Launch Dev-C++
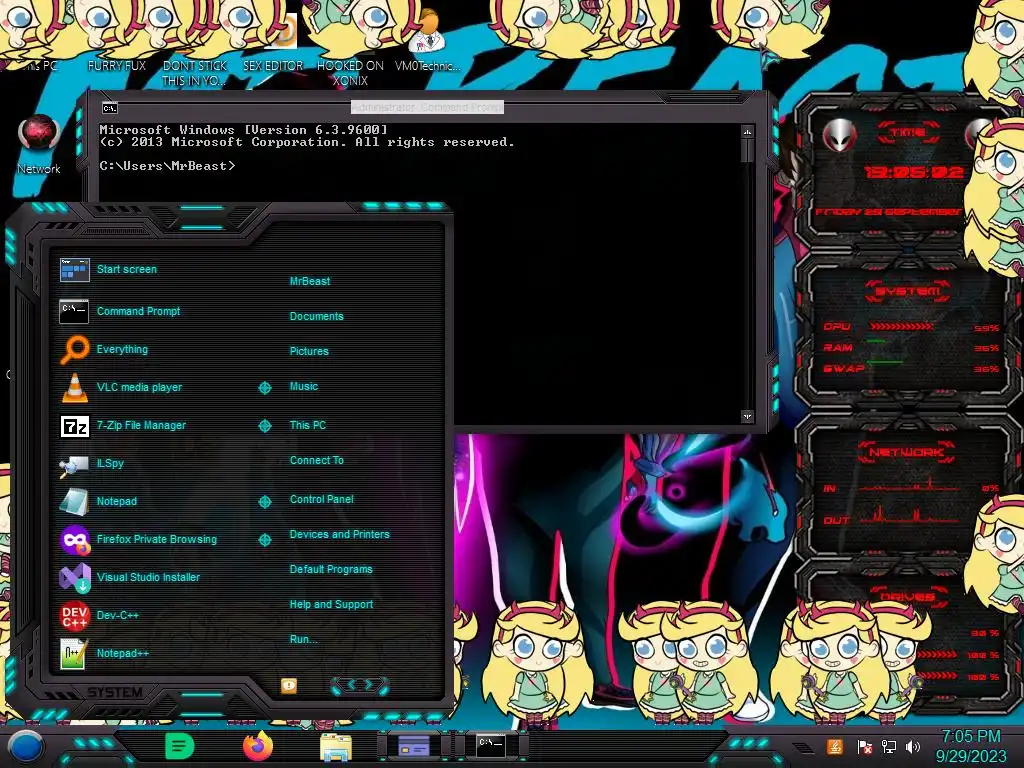 pyautogui.click(x=99, y=615)
